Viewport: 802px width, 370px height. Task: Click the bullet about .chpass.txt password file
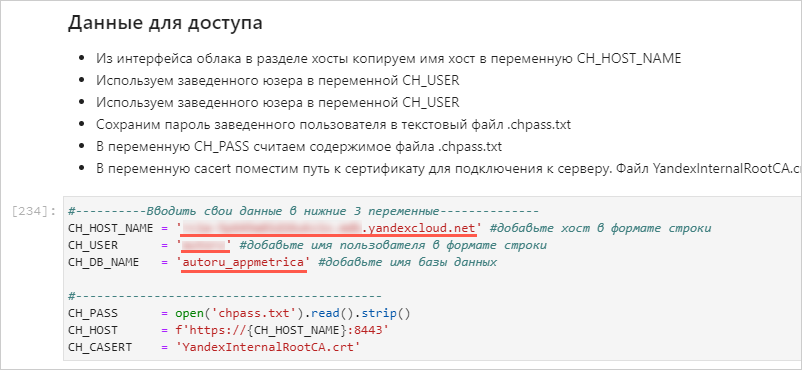pyautogui.click(x=333, y=124)
